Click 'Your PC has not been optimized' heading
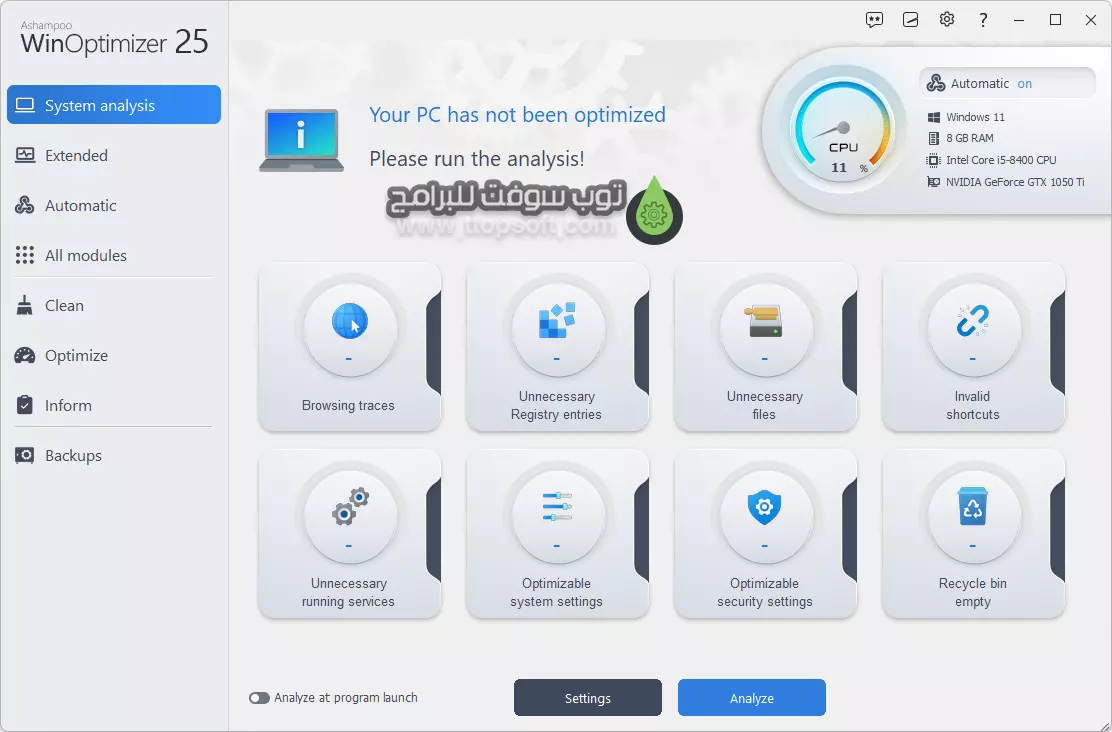Screen dimensions: 1112x732 coord(518,115)
